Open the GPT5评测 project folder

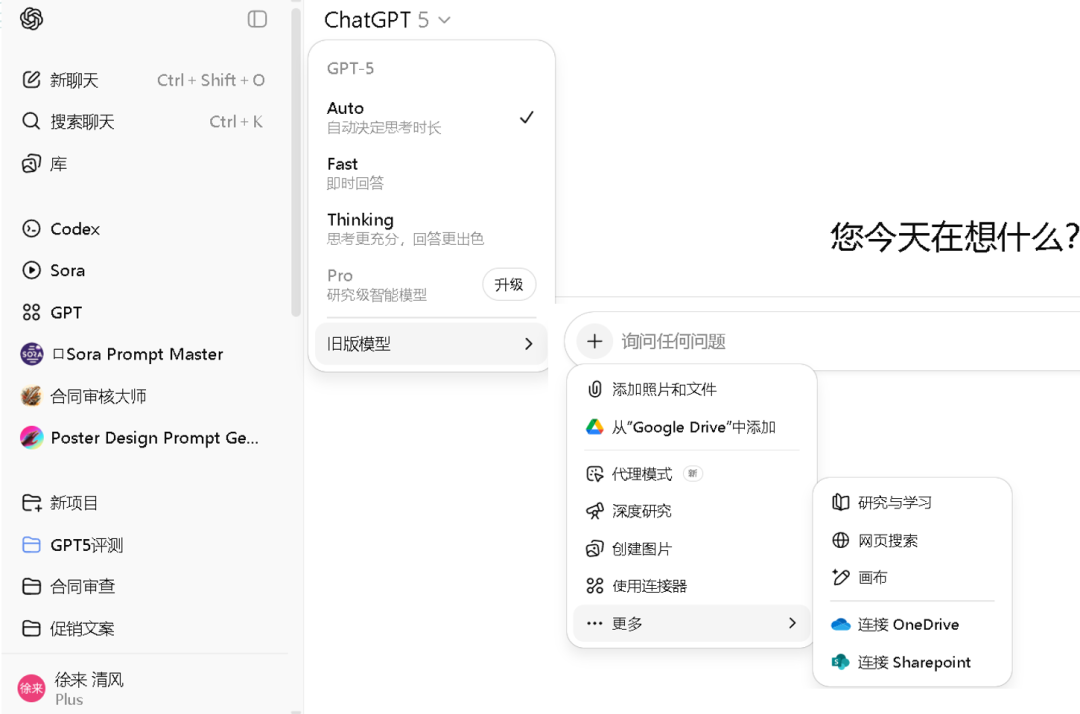click(86, 545)
